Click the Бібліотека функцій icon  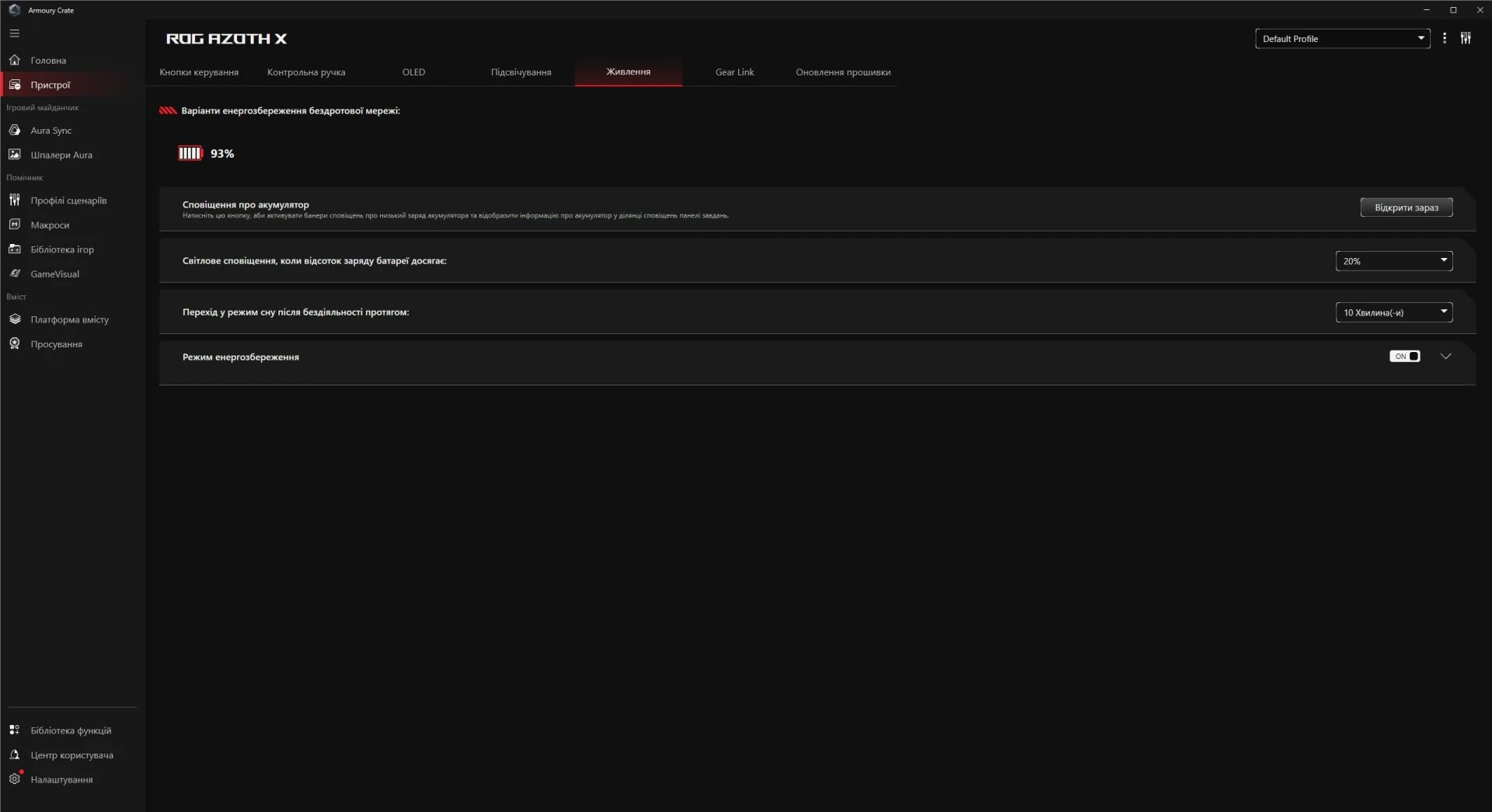point(15,730)
